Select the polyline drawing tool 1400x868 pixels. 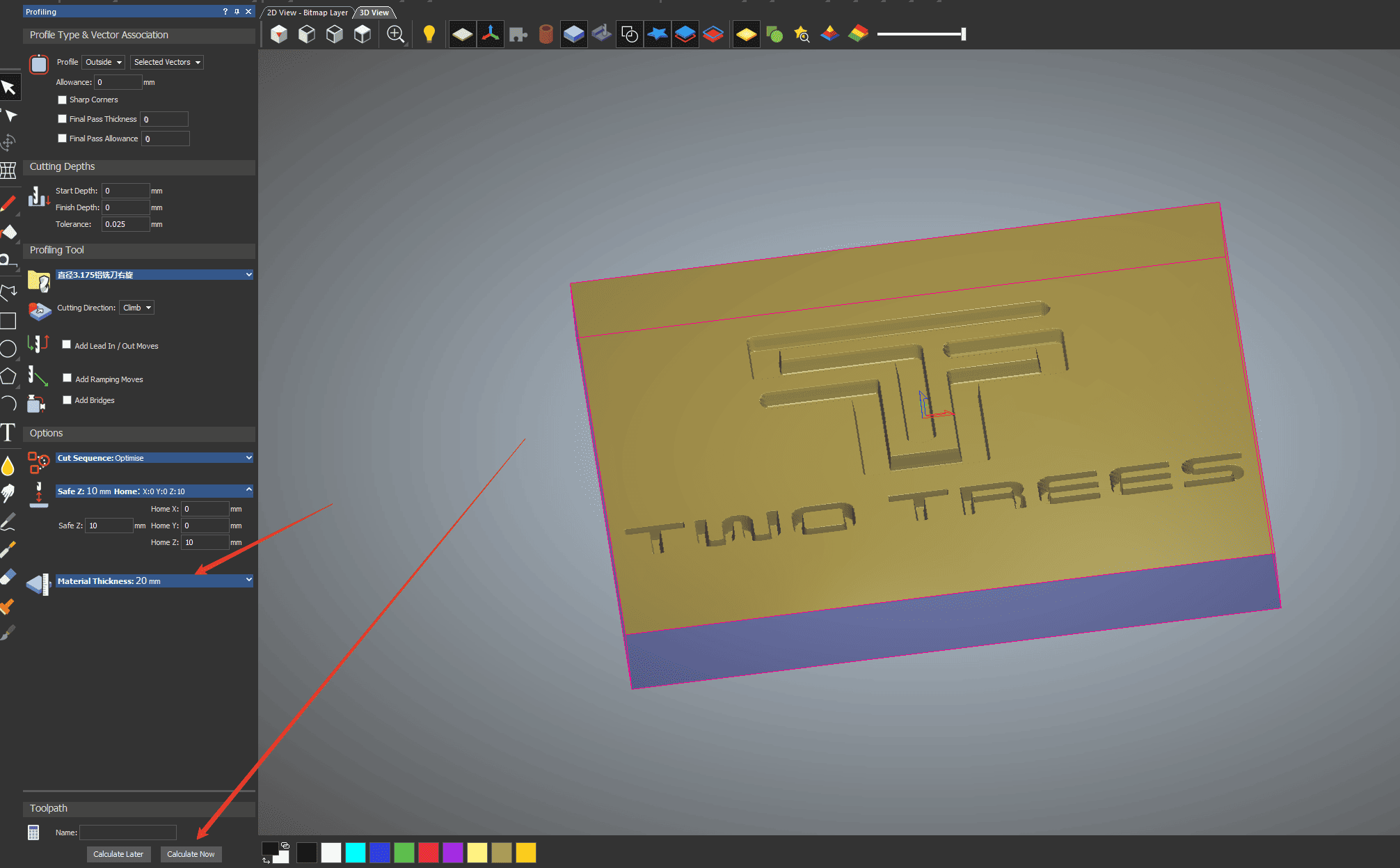[x=8, y=292]
